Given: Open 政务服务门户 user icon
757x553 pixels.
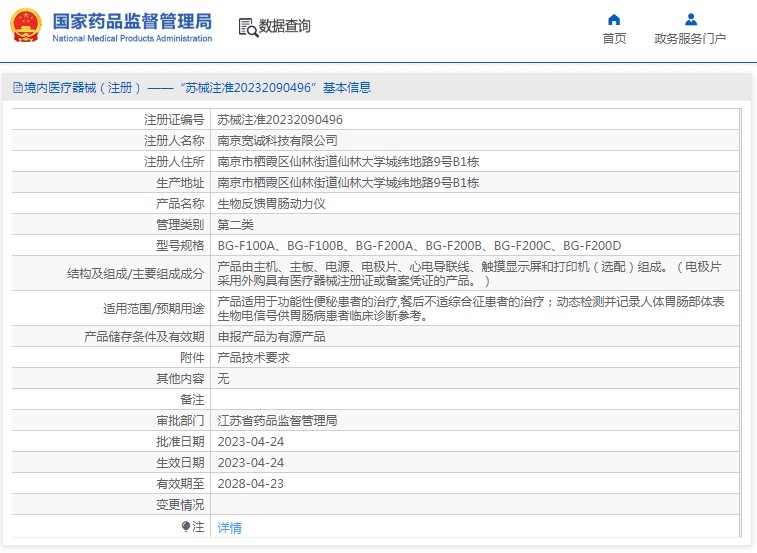Looking at the screenshot, I should coord(691,19).
